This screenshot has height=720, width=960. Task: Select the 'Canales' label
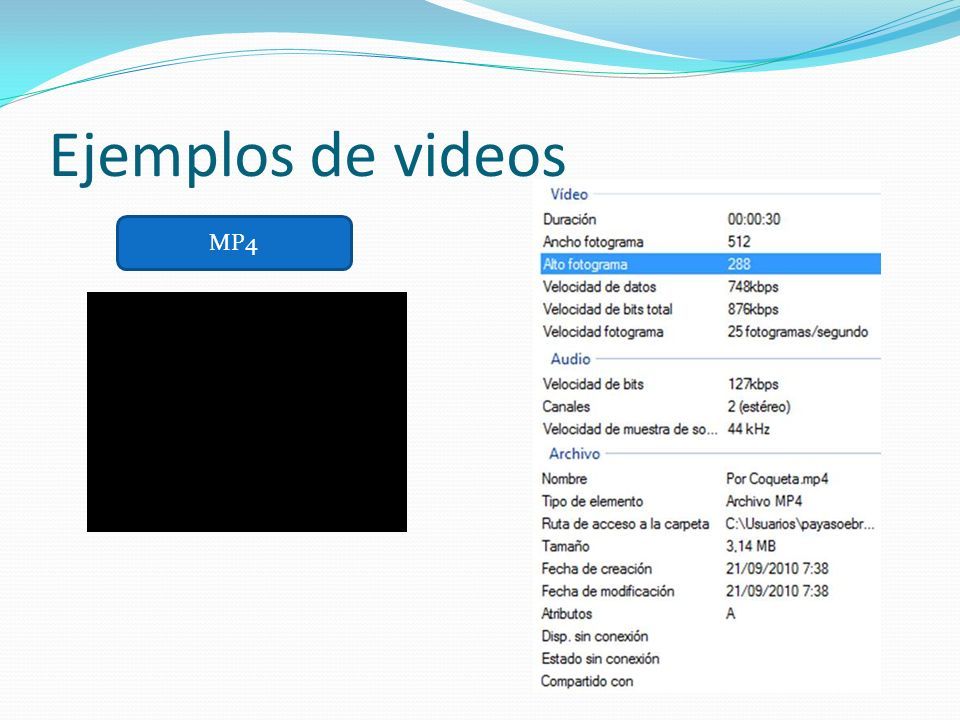point(566,407)
